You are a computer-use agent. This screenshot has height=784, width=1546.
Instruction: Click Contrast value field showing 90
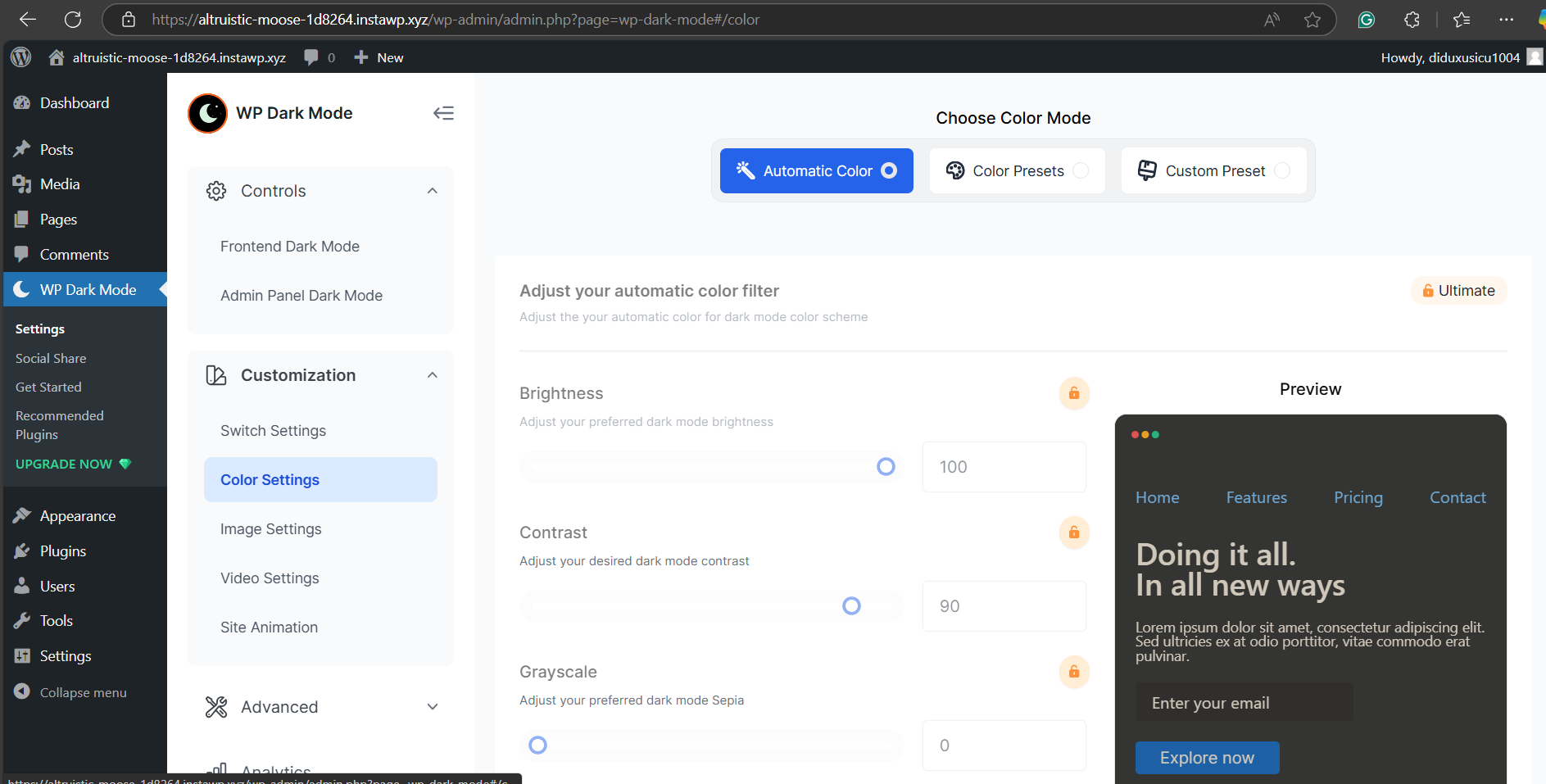tap(1004, 606)
